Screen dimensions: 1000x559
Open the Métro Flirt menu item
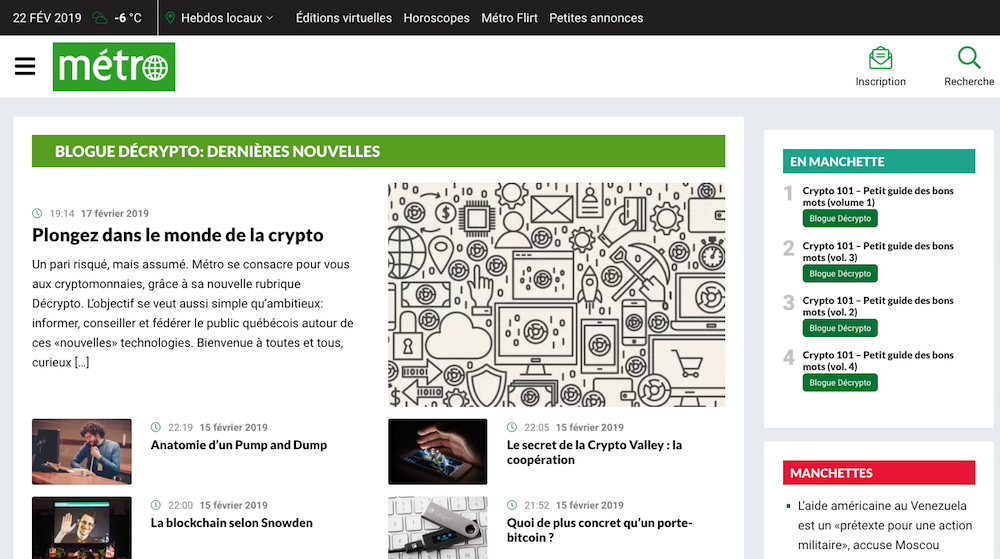510,18
